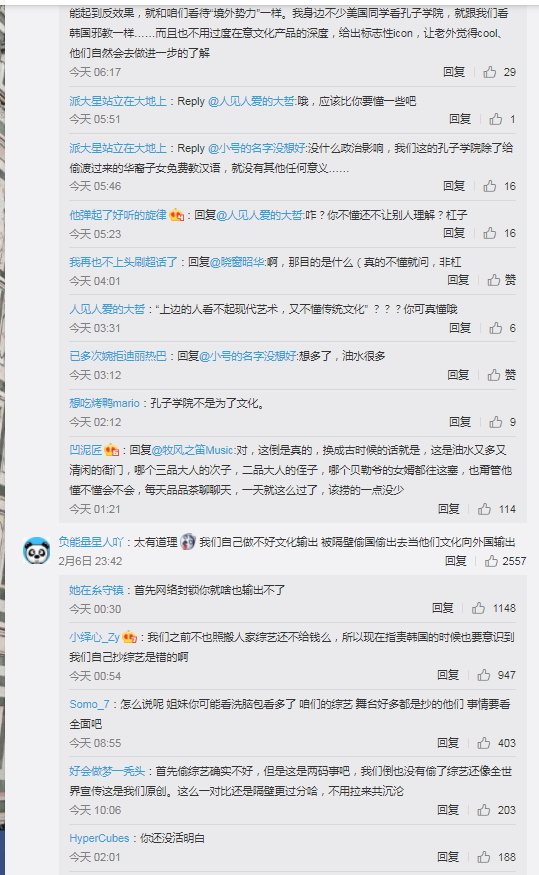Like 人见人爱的大哲's comment with 6 likes

tap(495, 328)
